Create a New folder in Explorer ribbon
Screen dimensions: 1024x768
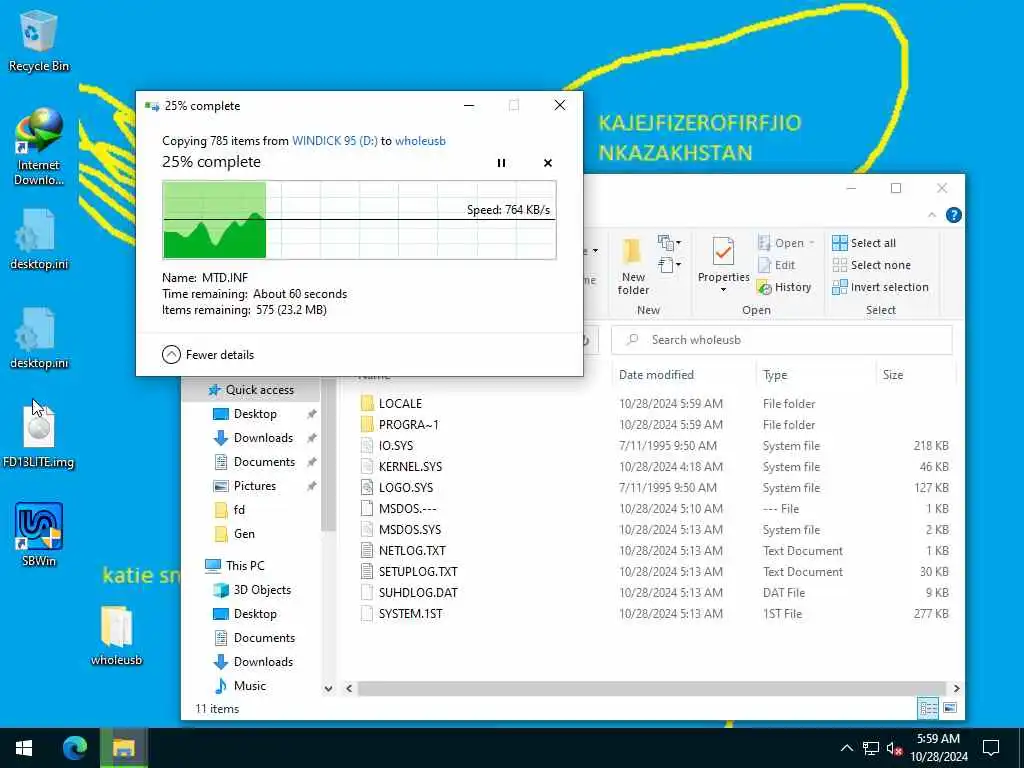pyautogui.click(x=633, y=266)
